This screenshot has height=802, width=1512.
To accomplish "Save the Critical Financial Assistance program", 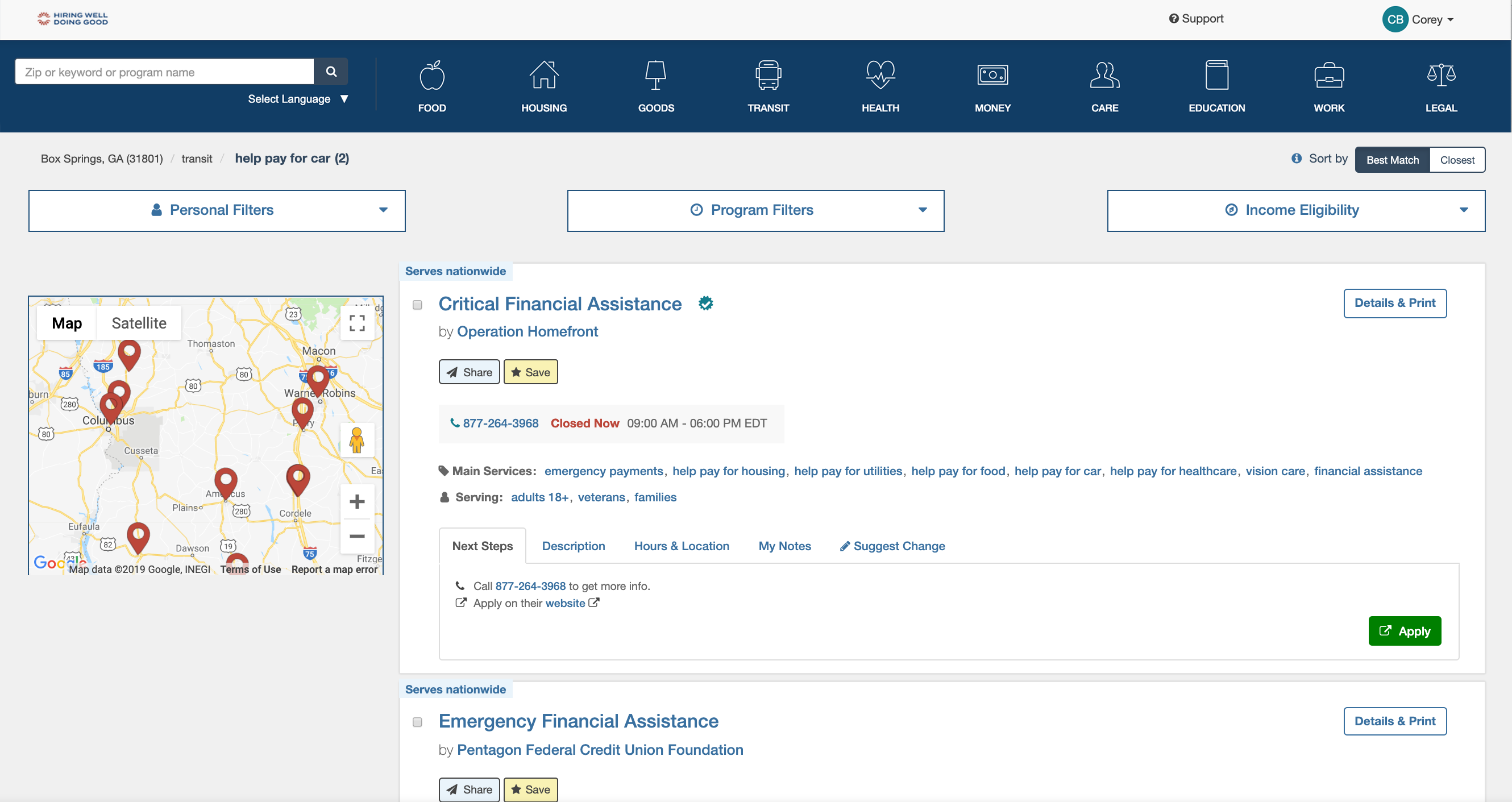I will [530, 372].
